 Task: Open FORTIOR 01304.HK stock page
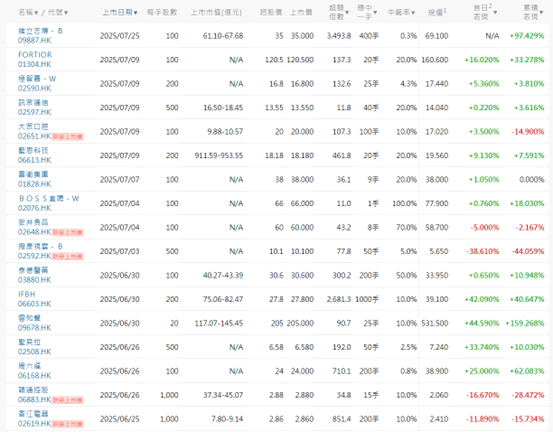pos(35,59)
